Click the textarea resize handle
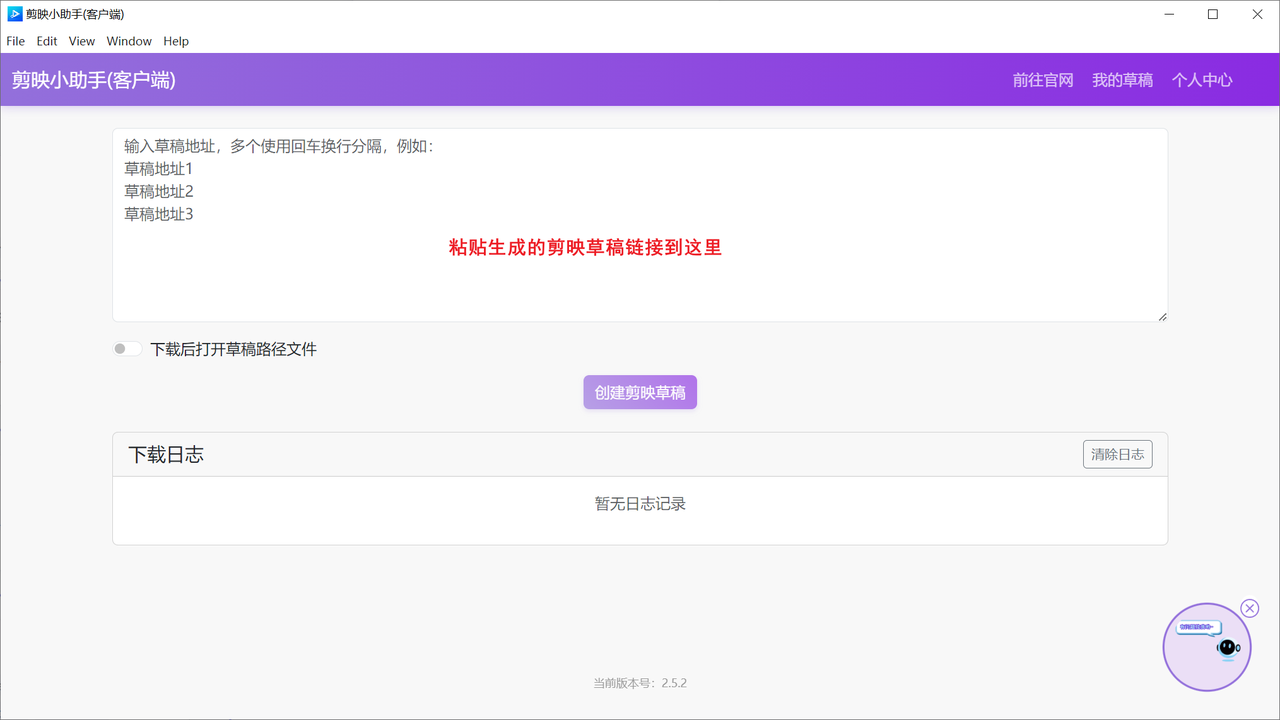Screen dimensions: 1280x720 (x=1162, y=316)
